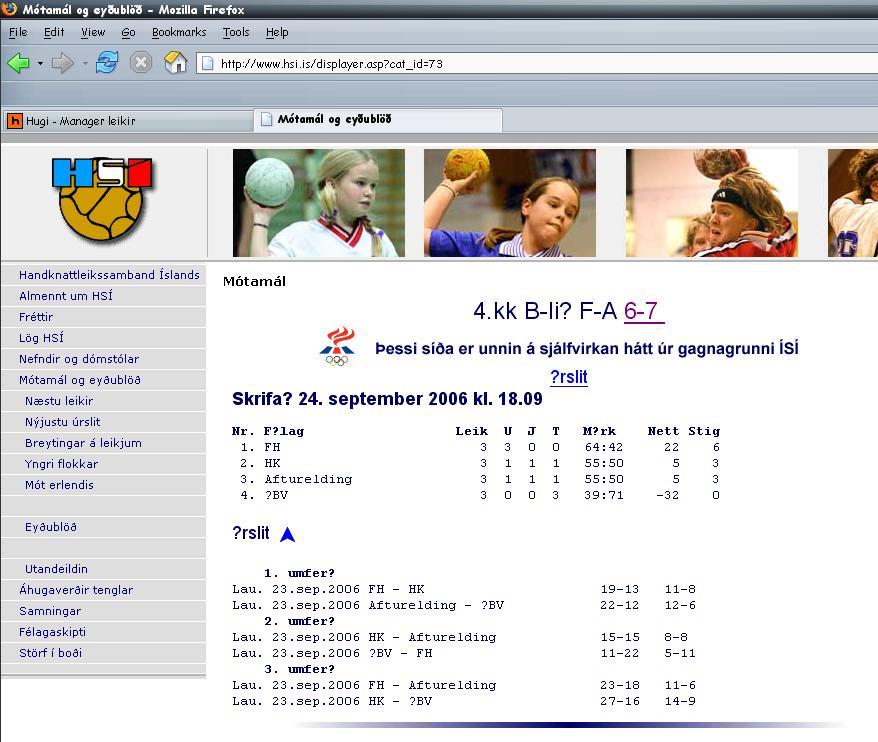Click the ?BV row in standings
The image size is (878, 742).
click(476, 495)
